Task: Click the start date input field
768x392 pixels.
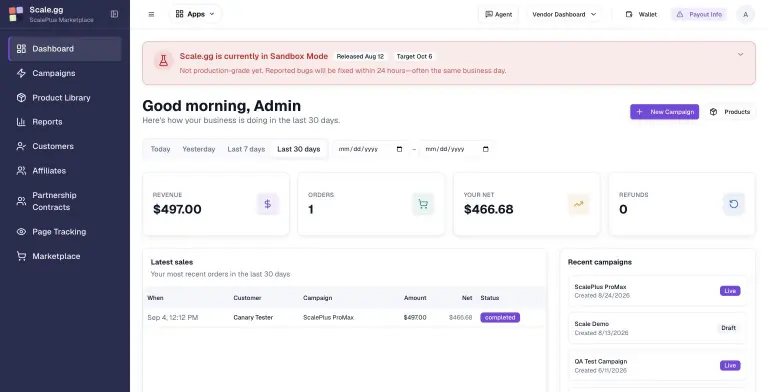Action: tap(371, 149)
